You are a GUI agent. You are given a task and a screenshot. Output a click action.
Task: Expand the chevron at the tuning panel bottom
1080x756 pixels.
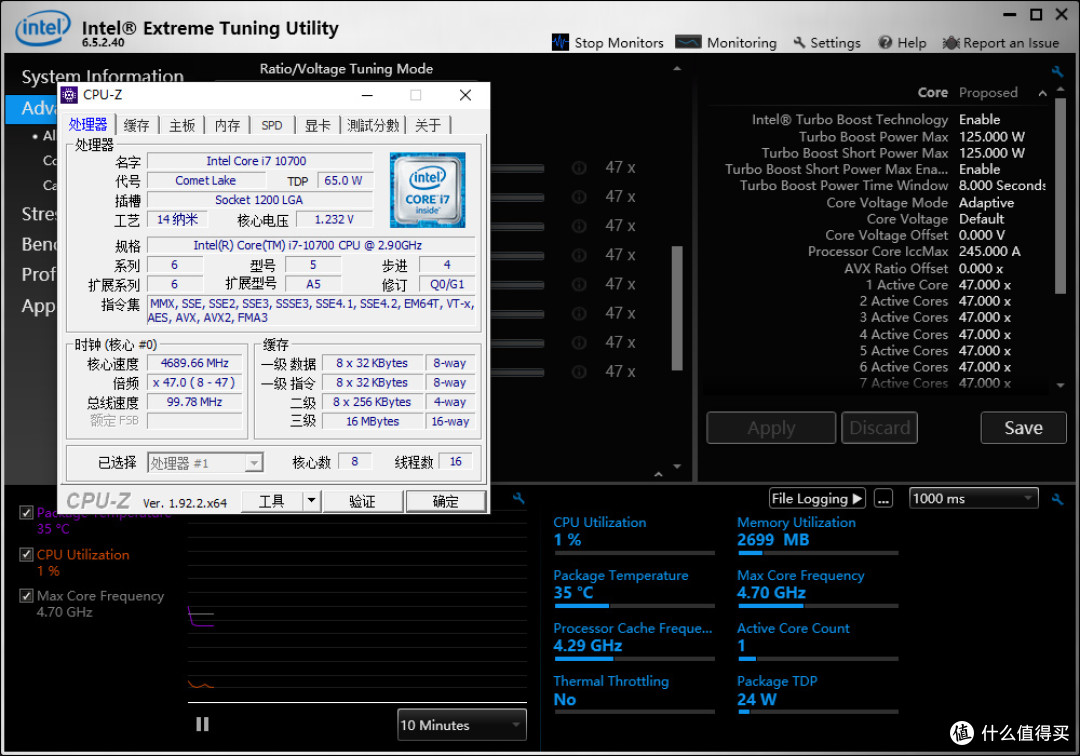658,474
